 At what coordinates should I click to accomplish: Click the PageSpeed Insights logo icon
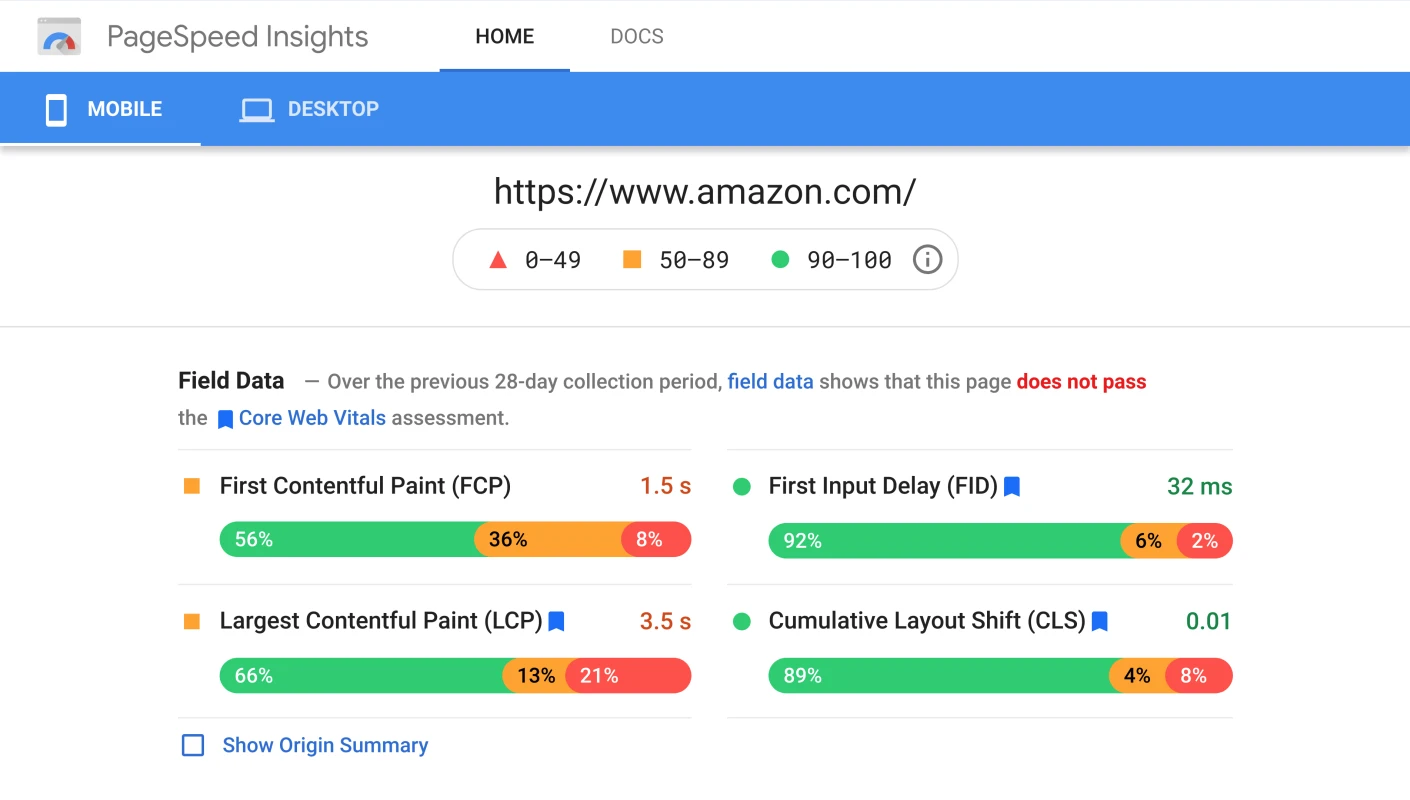(58, 36)
